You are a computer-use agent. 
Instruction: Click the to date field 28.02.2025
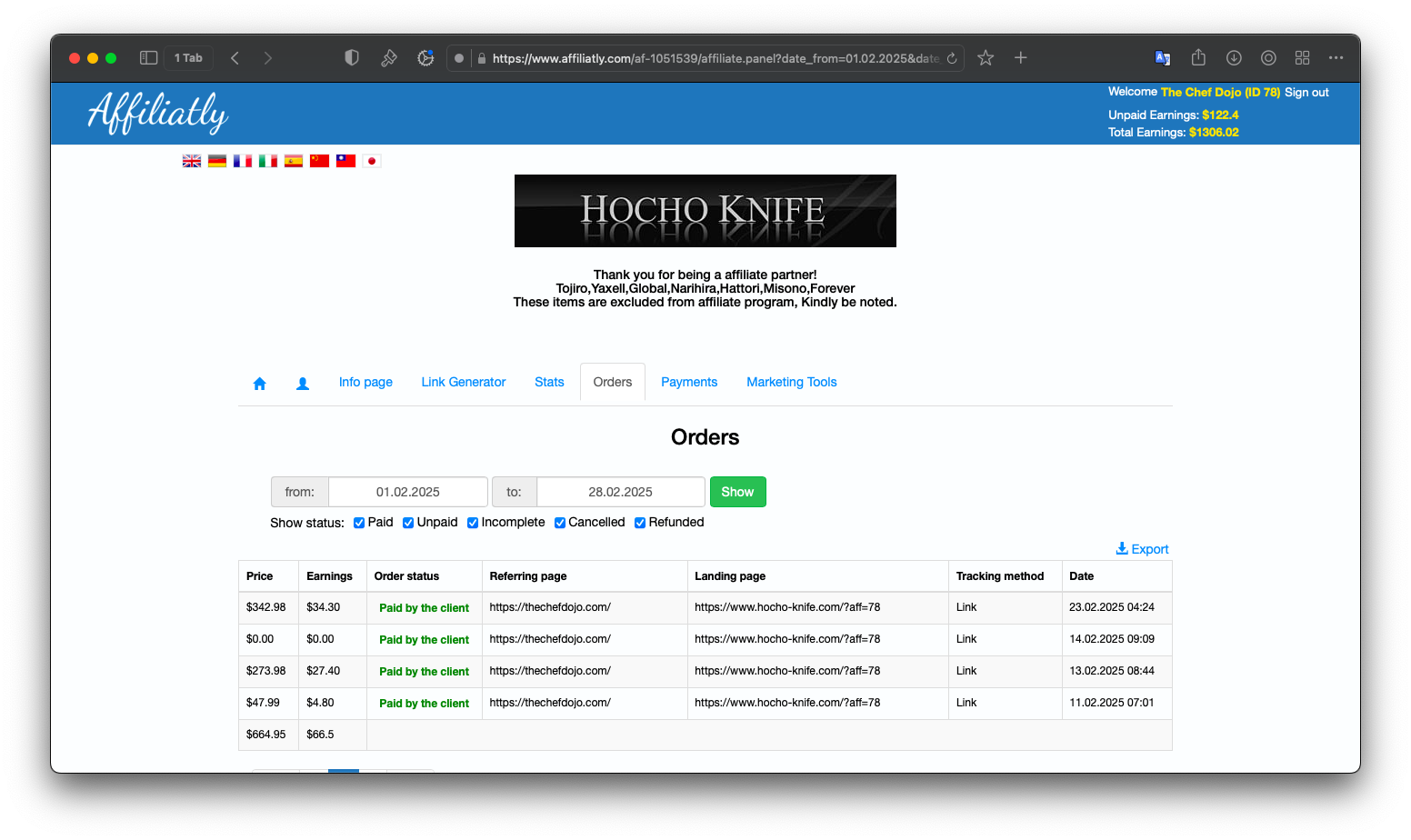[621, 492]
